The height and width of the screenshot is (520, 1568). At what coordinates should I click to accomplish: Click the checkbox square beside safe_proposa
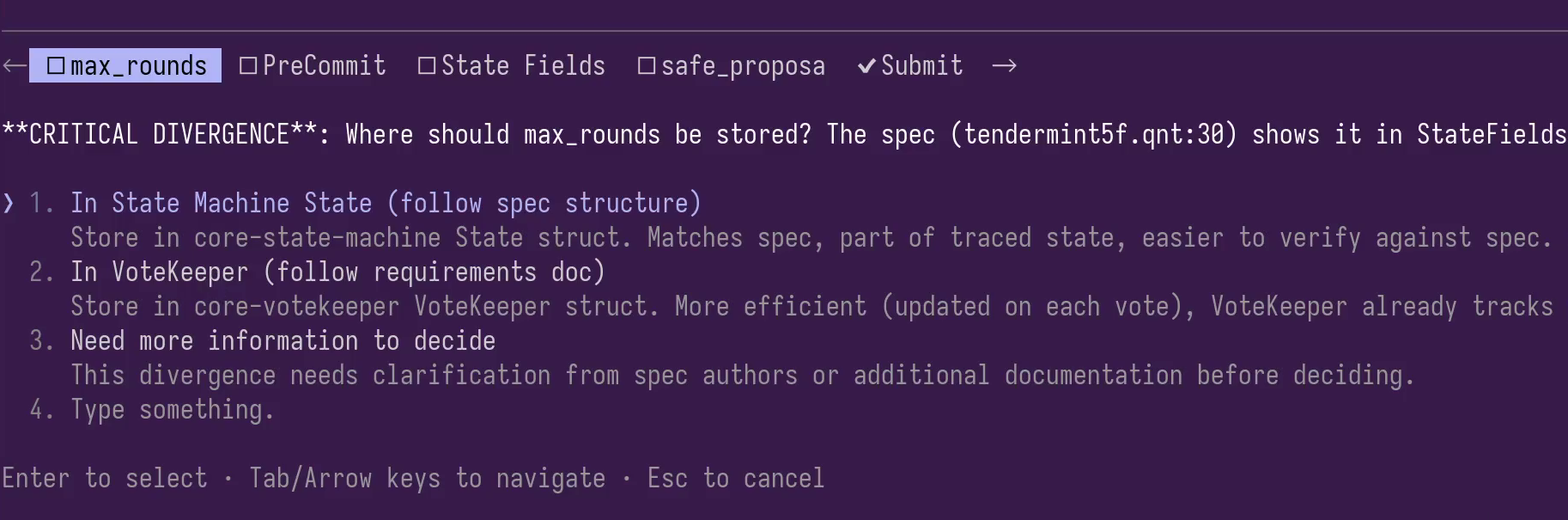(645, 64)
